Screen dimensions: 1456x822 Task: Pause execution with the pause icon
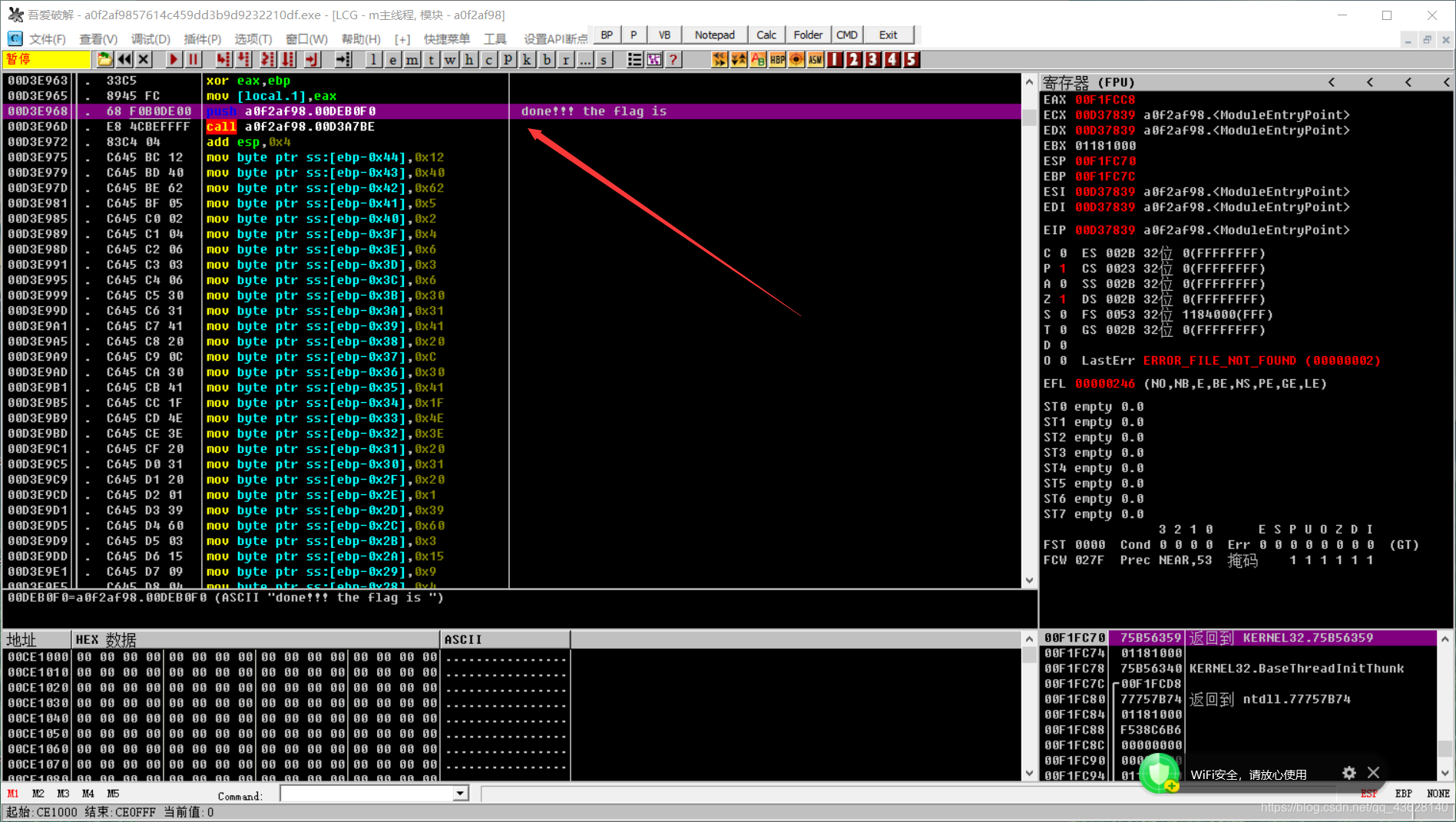click(193, 60)
